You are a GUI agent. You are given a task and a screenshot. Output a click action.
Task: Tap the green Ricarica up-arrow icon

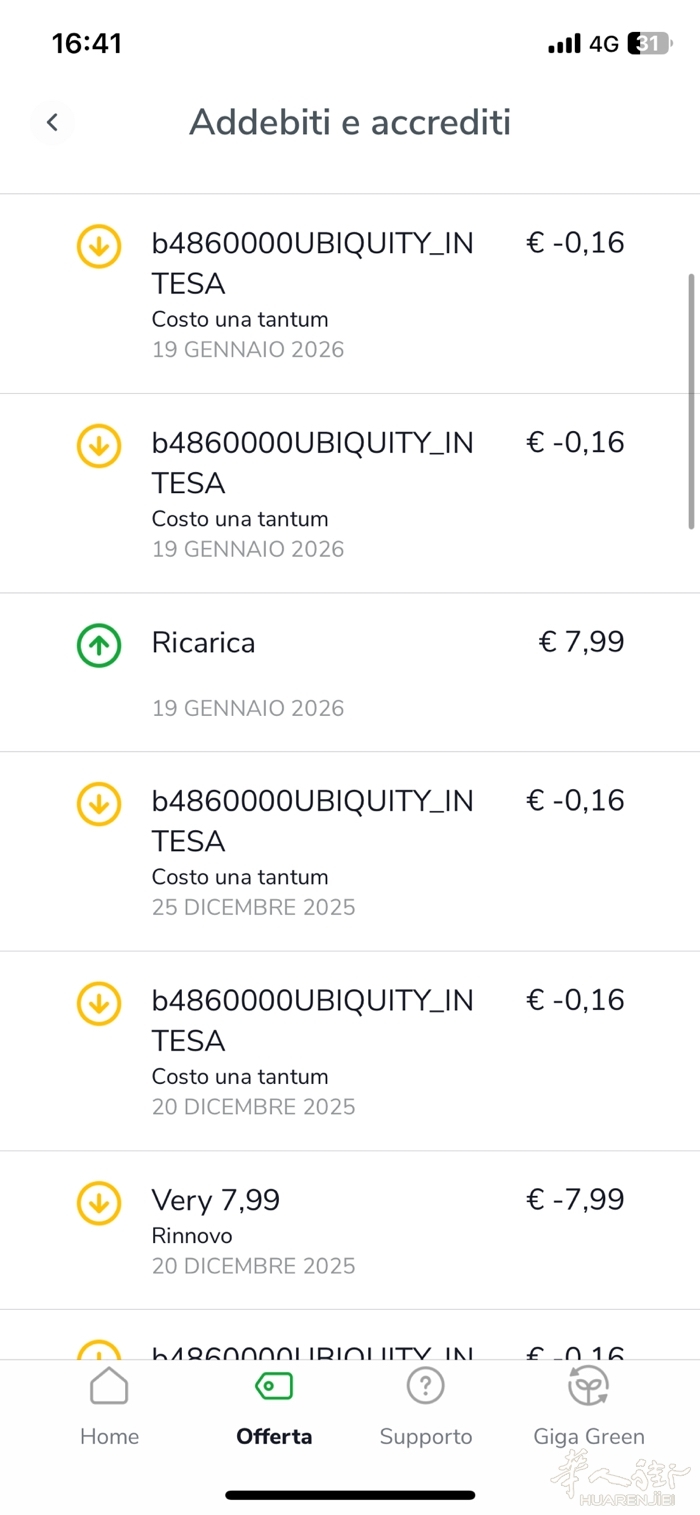pos(99,645)
